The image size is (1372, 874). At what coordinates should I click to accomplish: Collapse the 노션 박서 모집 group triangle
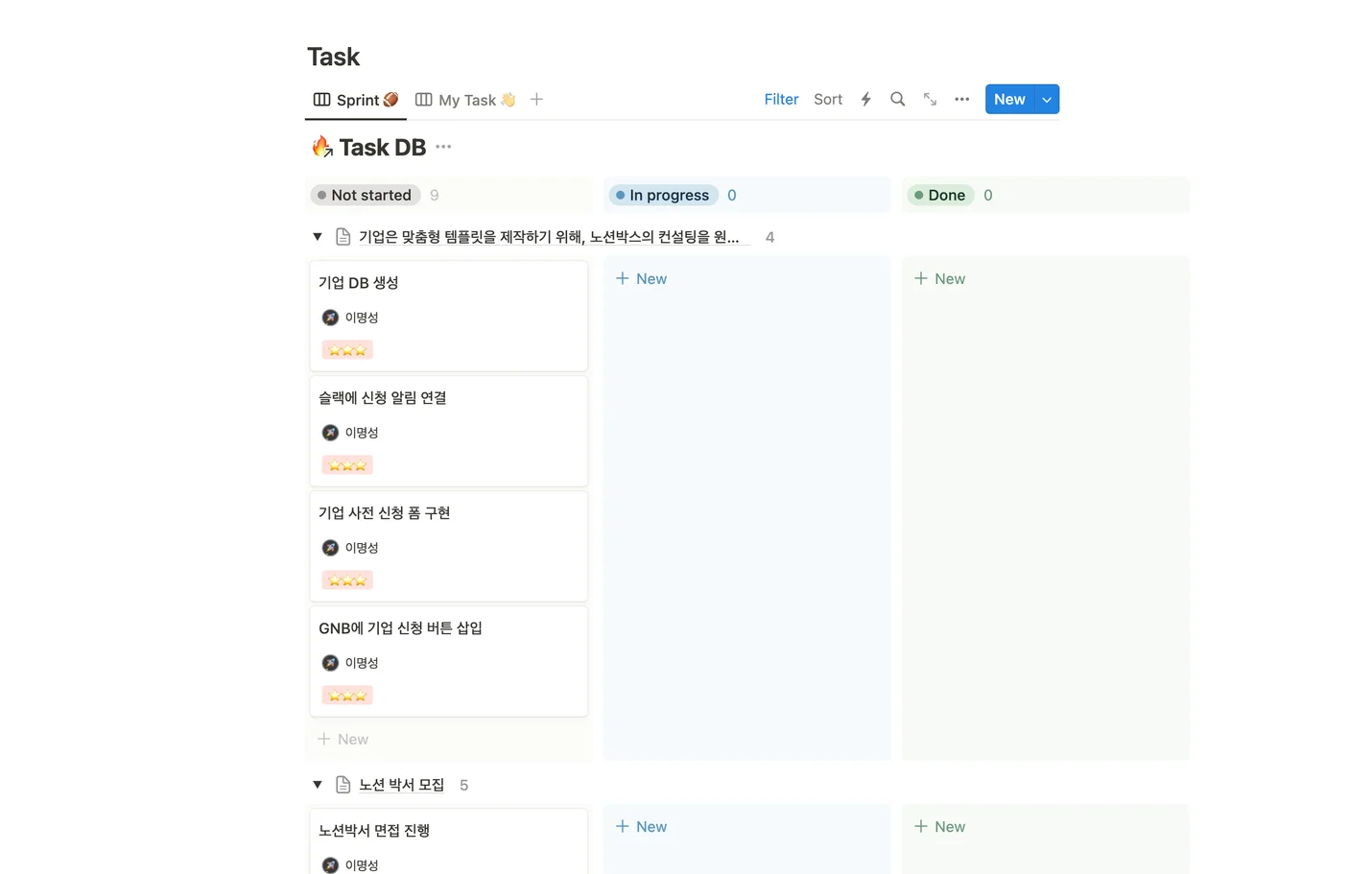click(x=318, y=785)
